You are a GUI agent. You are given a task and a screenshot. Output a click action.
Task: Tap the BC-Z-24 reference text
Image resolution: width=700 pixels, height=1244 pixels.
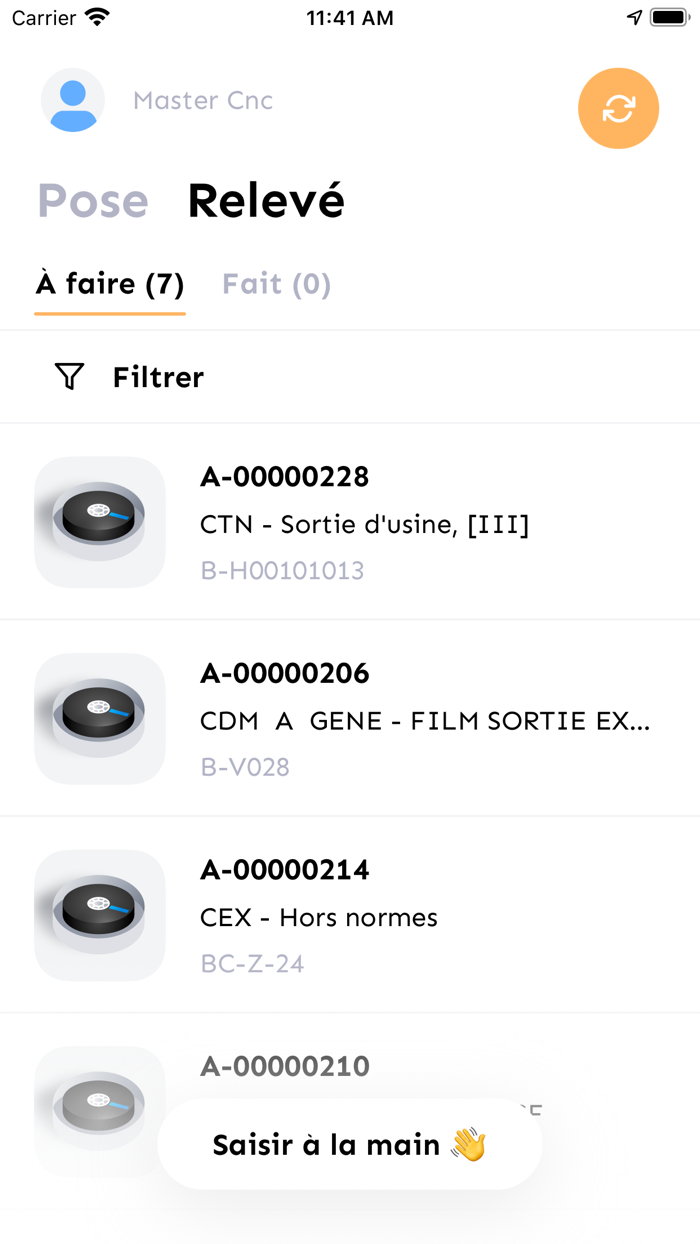[253, 963]
